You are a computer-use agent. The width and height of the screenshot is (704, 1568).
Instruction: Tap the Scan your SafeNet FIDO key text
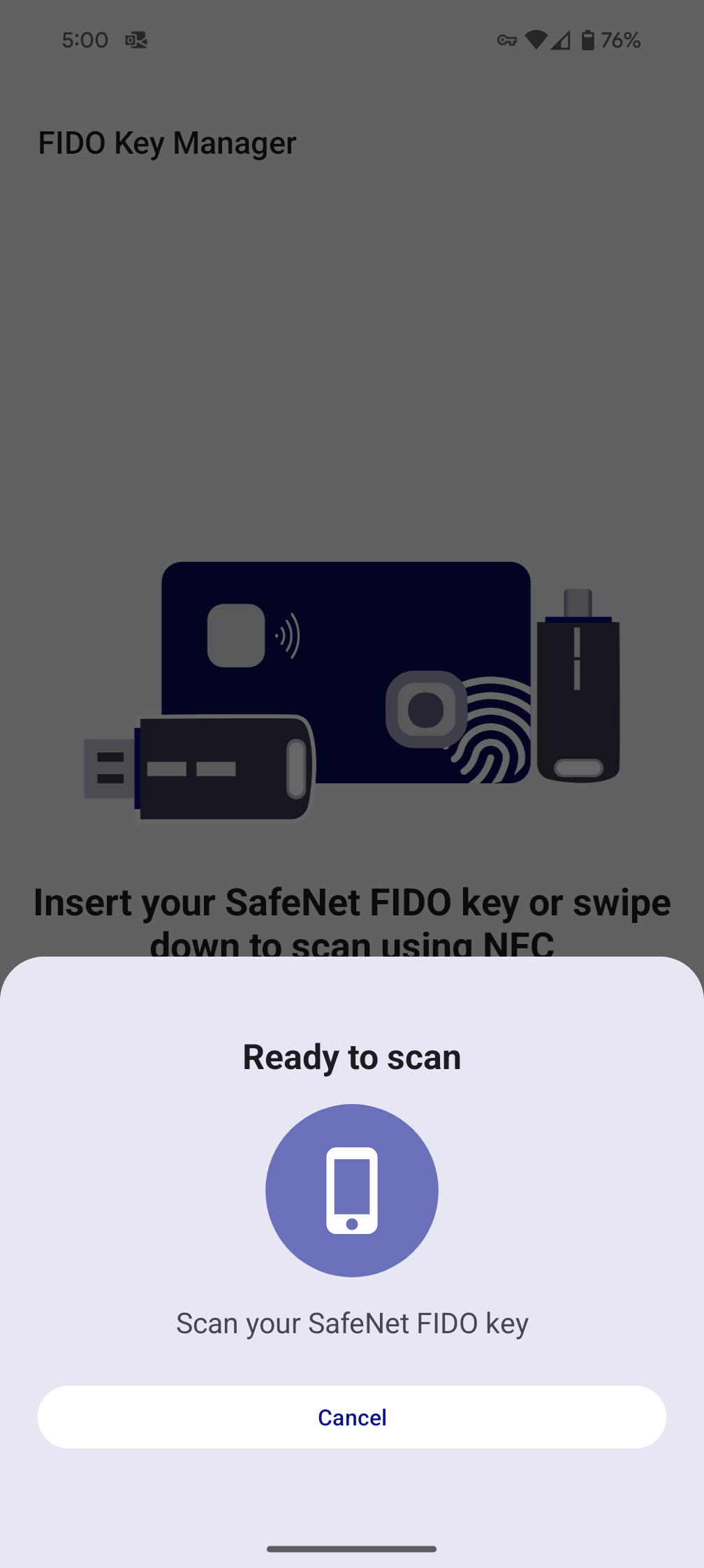[352, 1323]
